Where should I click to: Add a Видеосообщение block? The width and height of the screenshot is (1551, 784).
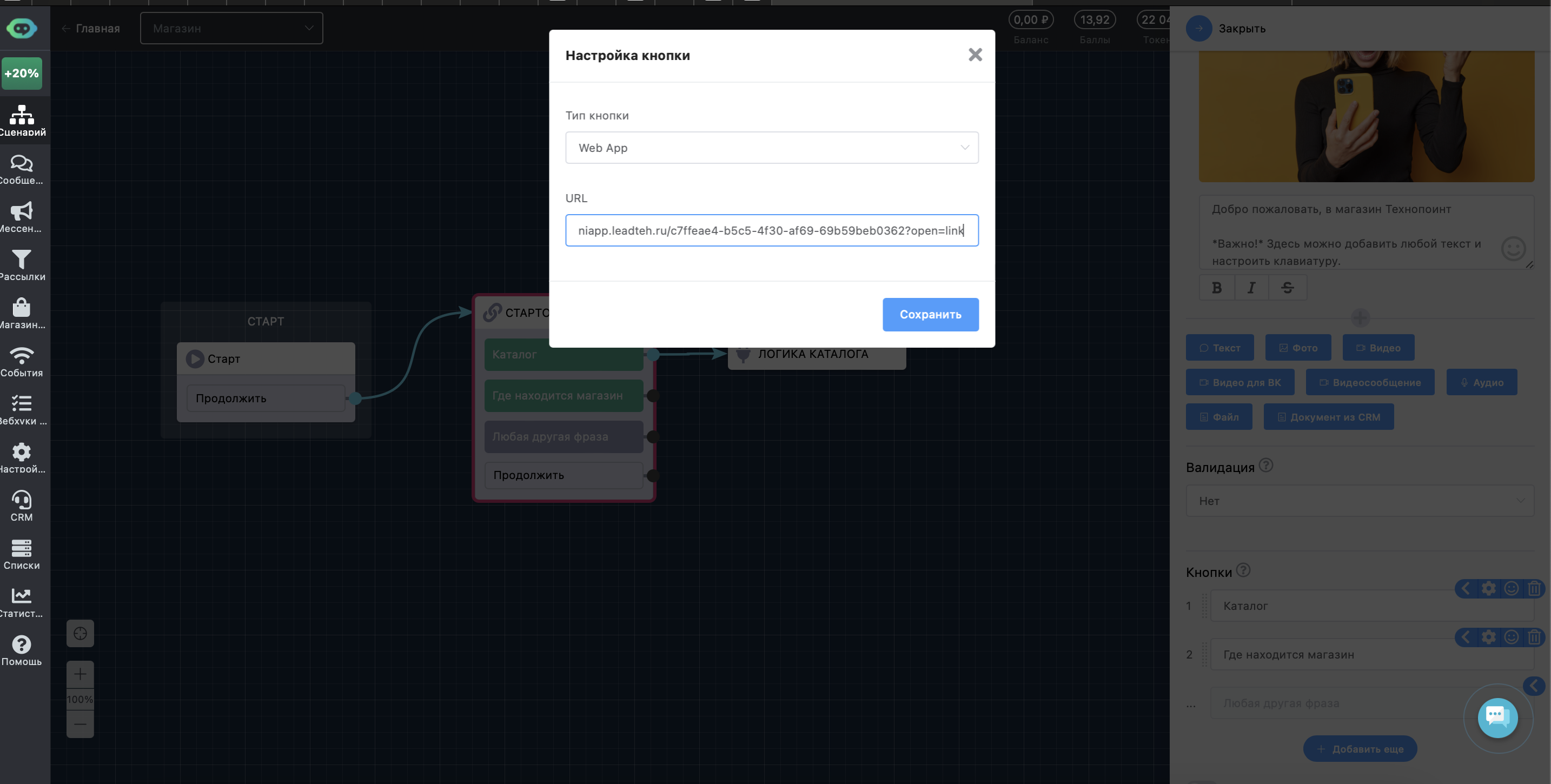pyautogui.click(x=1370, y=382)
